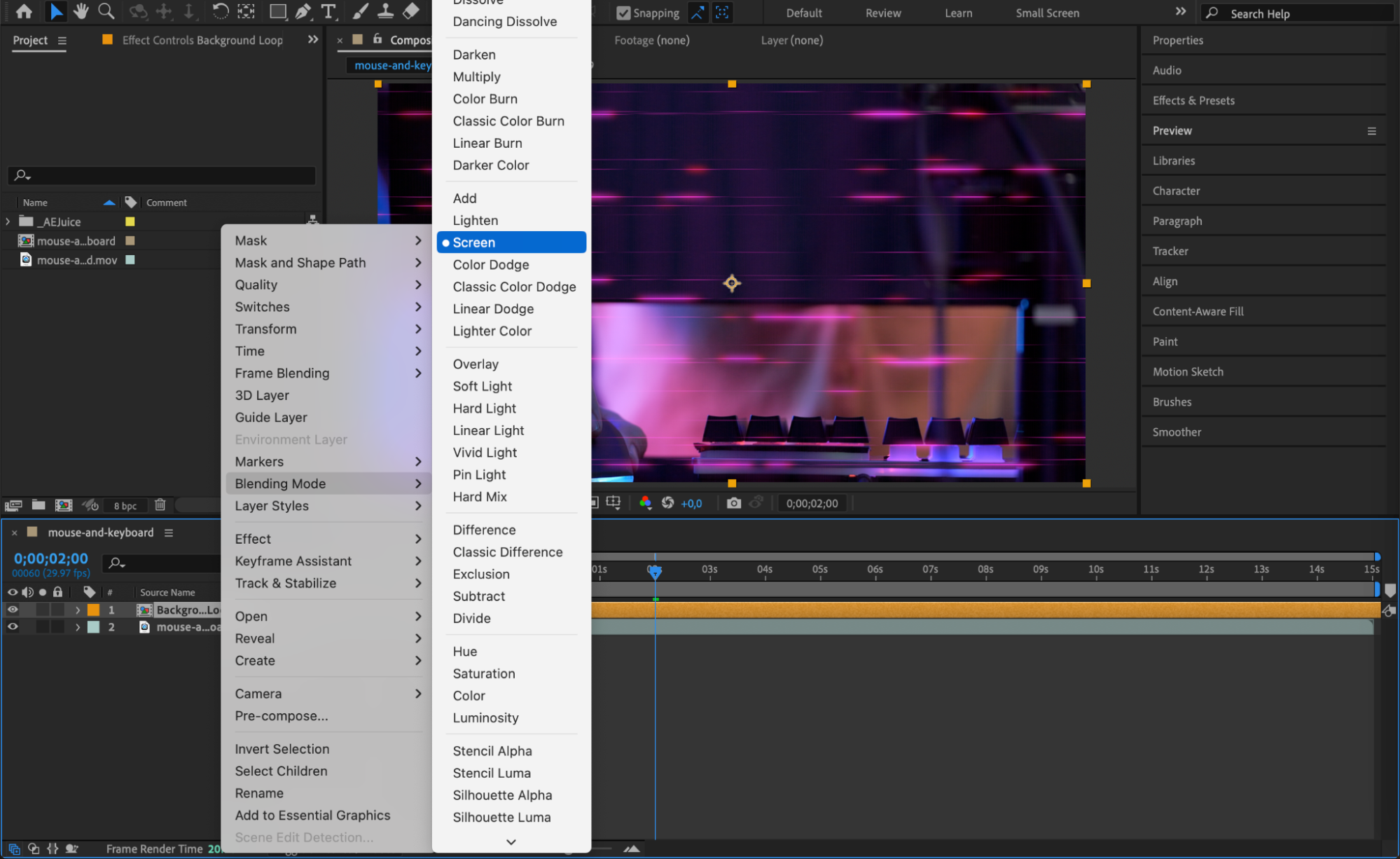Choose the Multiply blending mode
The width and height of the screenshot is (1400, 859).
476,76
